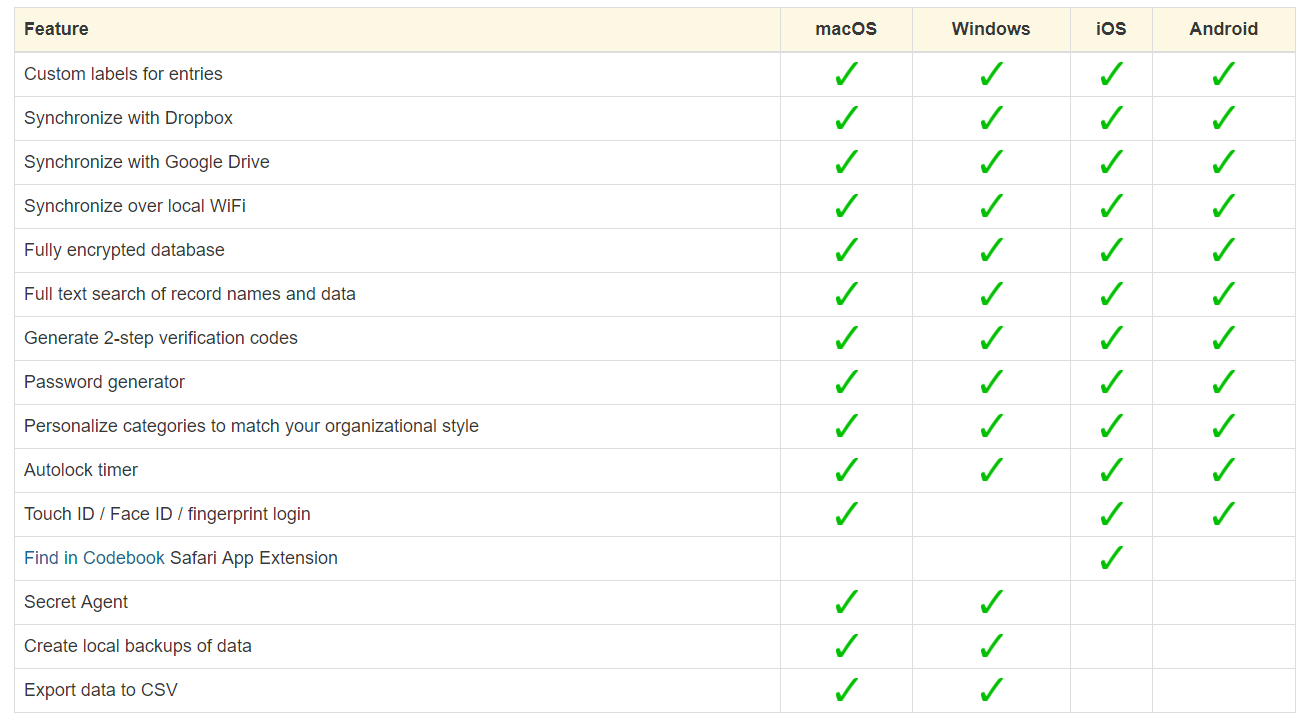Select the 'Custom labels for entries' text

pos(123,74)
